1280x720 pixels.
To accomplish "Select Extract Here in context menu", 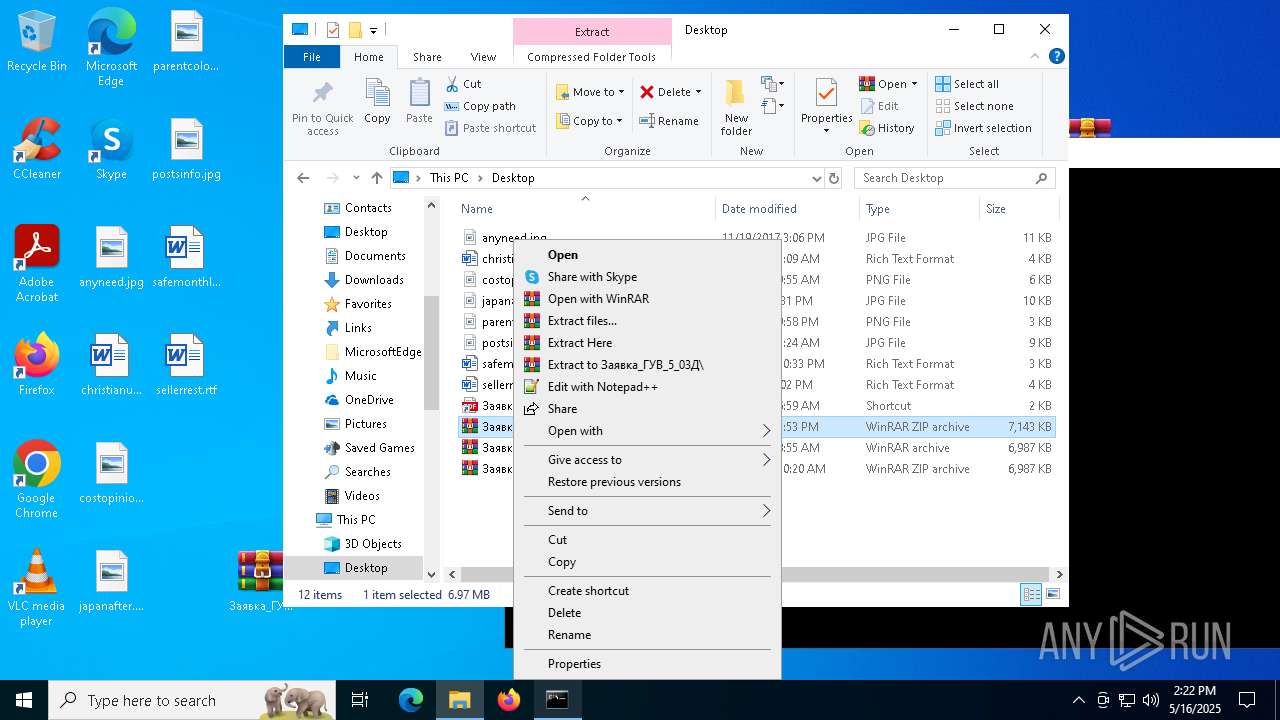I will coord(580,343).
